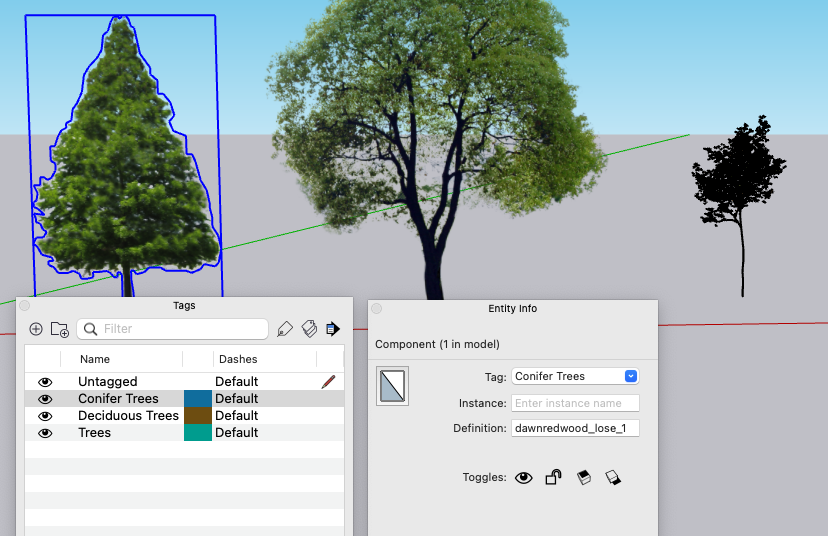Click the Filter search field in Tags
Image resolution: width=828 pixels, height=536 pixels.
click(x=173, y=329)
